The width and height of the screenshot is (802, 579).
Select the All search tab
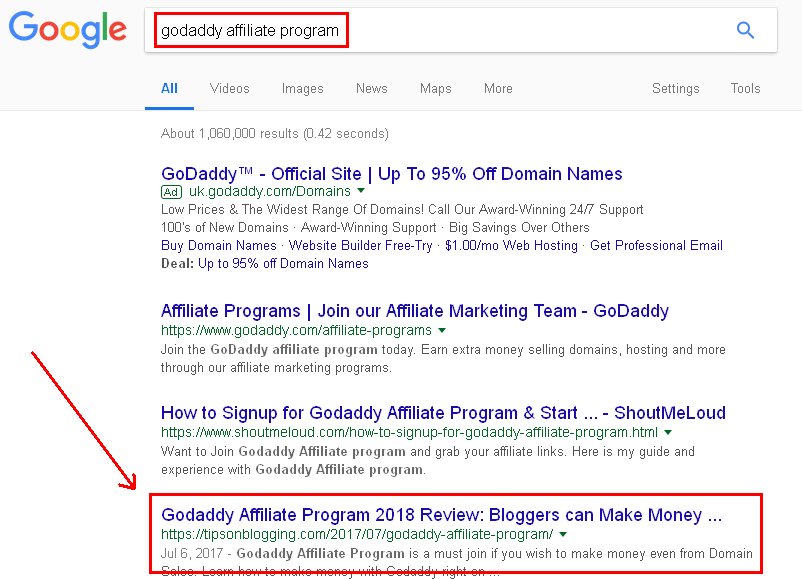click(x=169, y=88)
